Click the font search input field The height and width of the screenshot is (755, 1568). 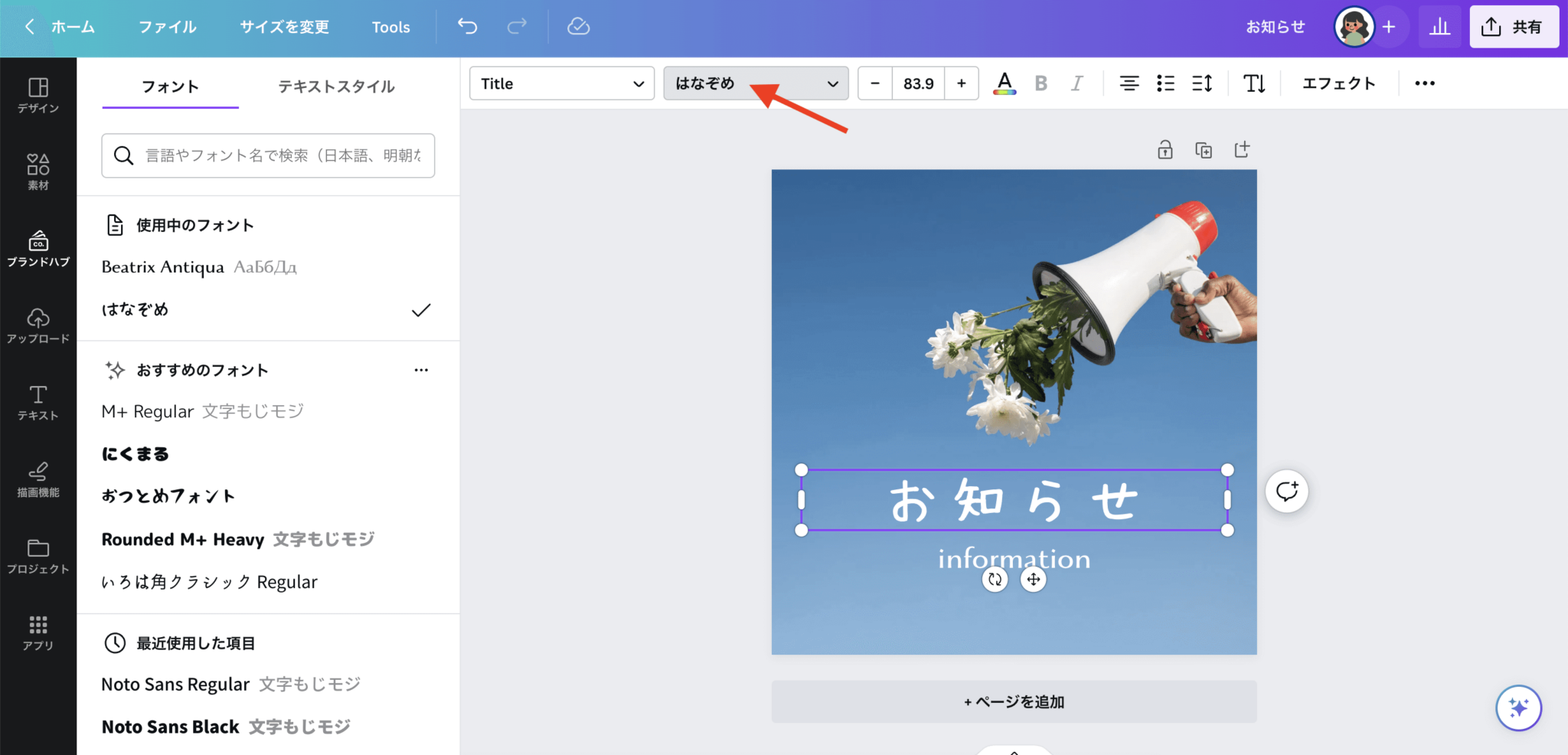(x=268, y=155)
